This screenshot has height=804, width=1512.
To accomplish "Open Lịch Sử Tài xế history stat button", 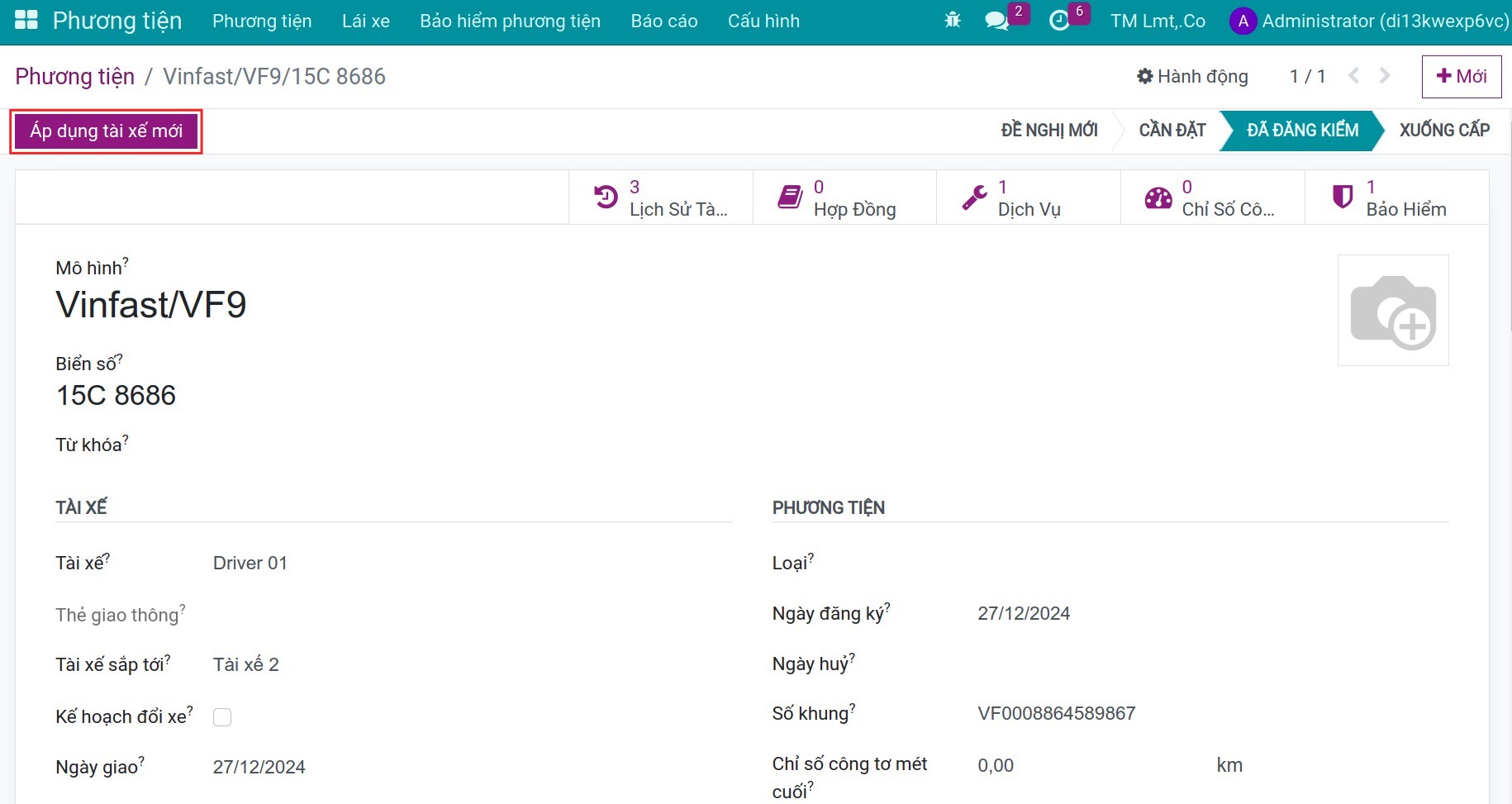I will [661, 197].
